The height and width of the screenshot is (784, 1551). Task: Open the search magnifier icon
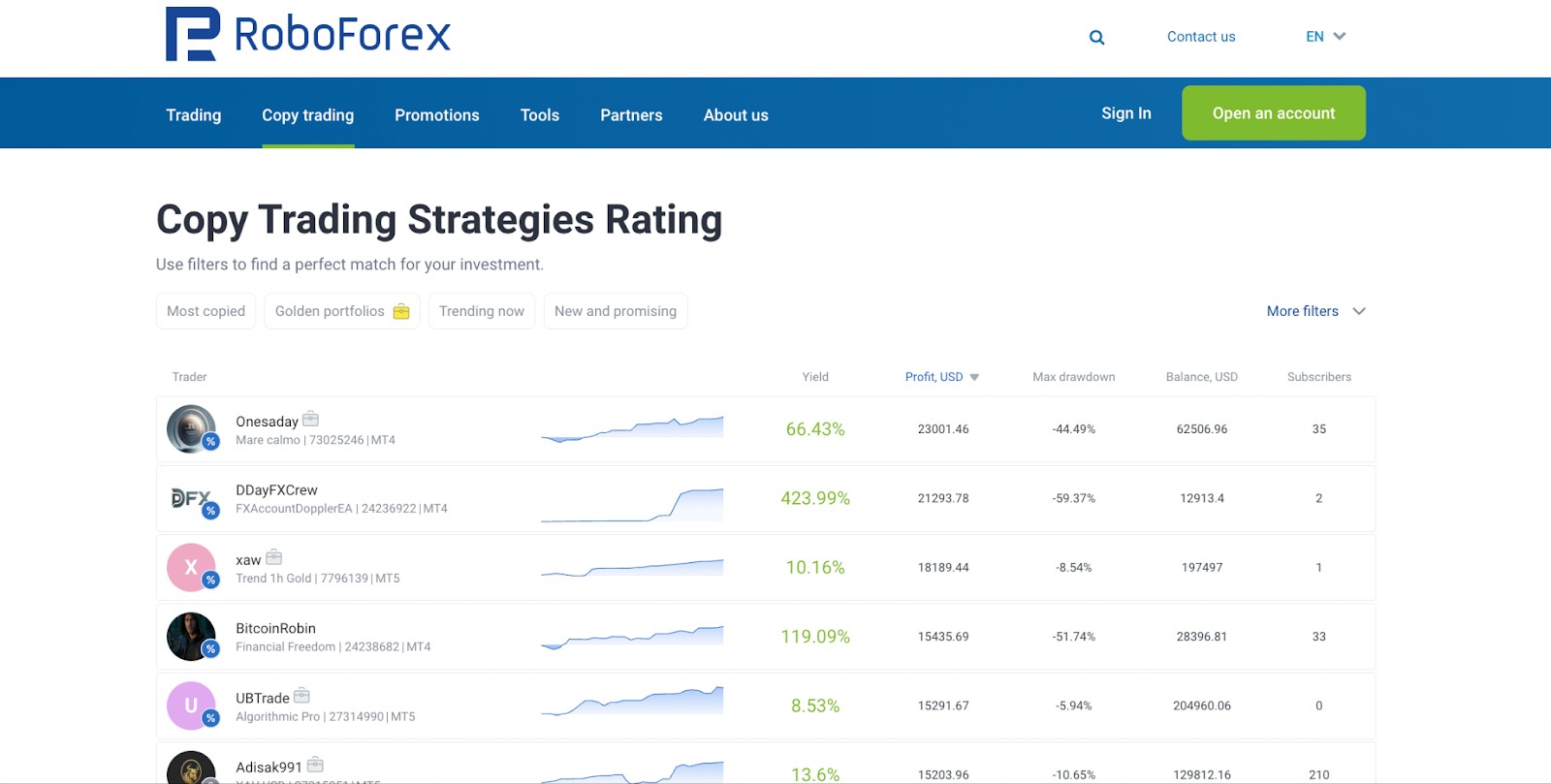pos(1096,37)
